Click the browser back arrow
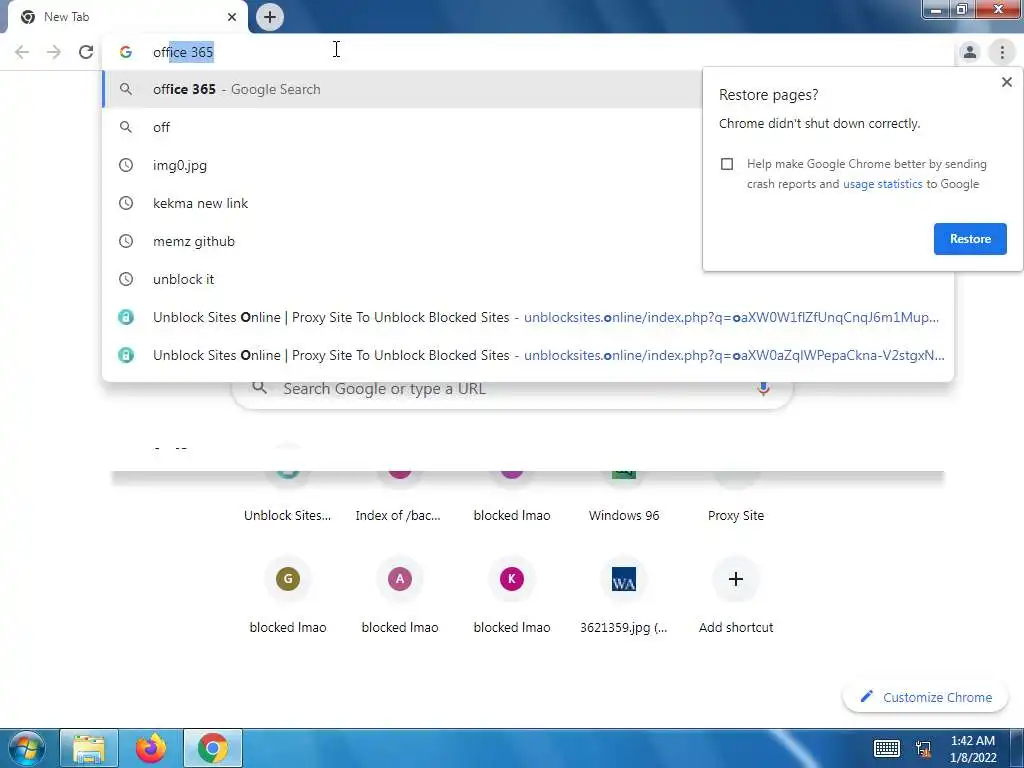 tap(22, 52)
